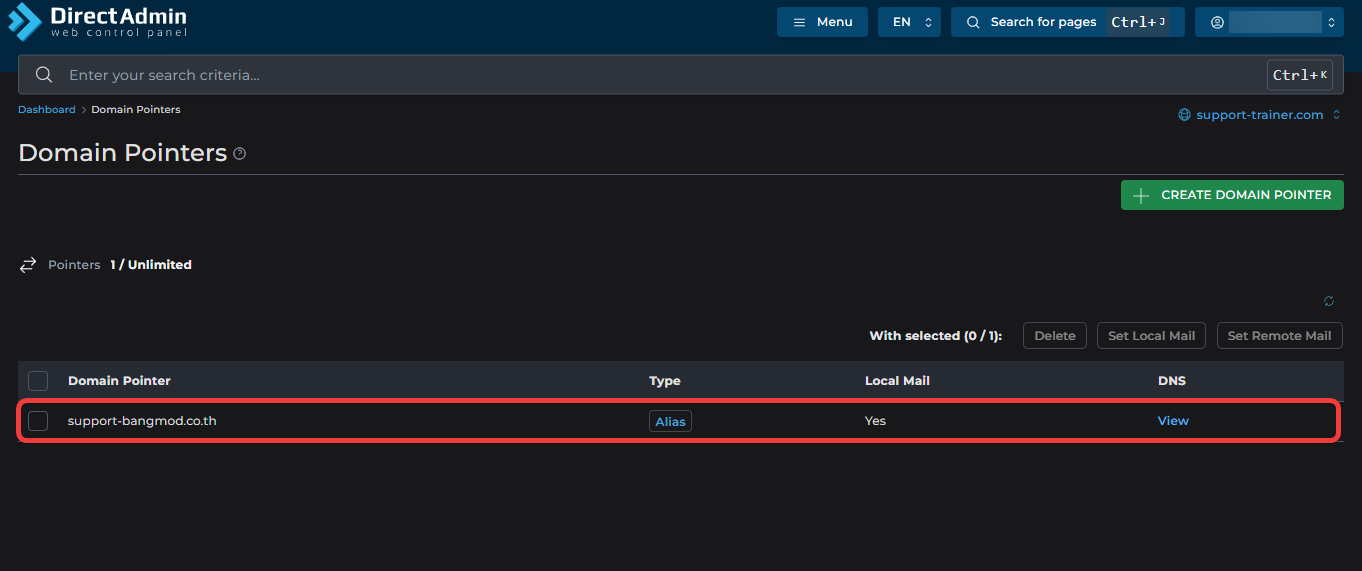
Task: Click the Alias type badge
Action: coord(670,421)
